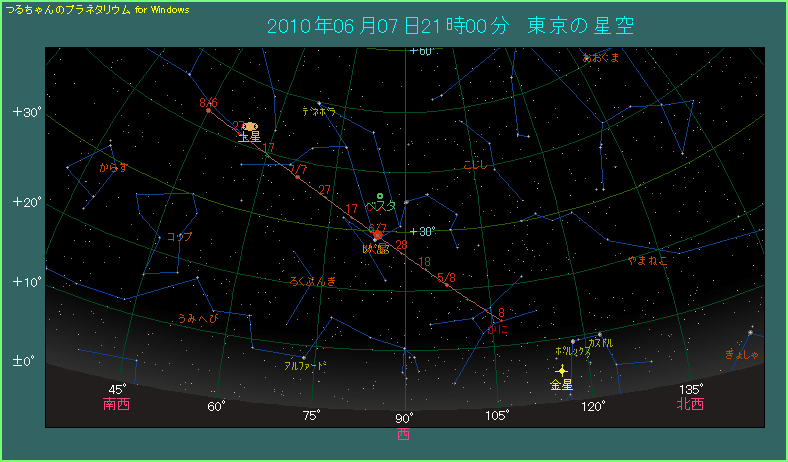Select the pink 西 direction label
This screenshot has width=788, height=462.
pyautogui.click(x=403, y=435)
